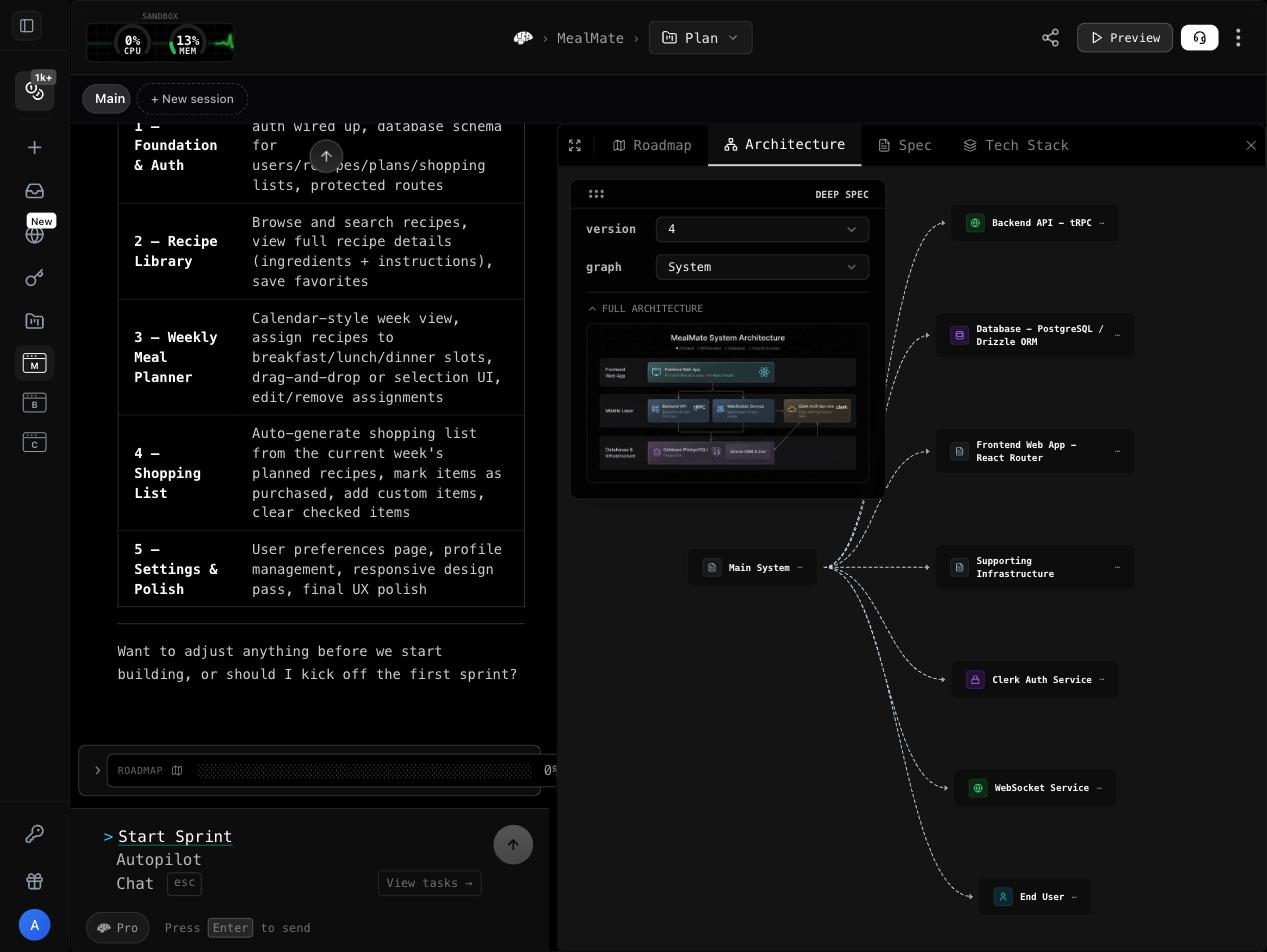Image resolution: width=1267 pixels, height=952 pixels.
Task: Switch to the Spec tab
Action: [905, 146]
